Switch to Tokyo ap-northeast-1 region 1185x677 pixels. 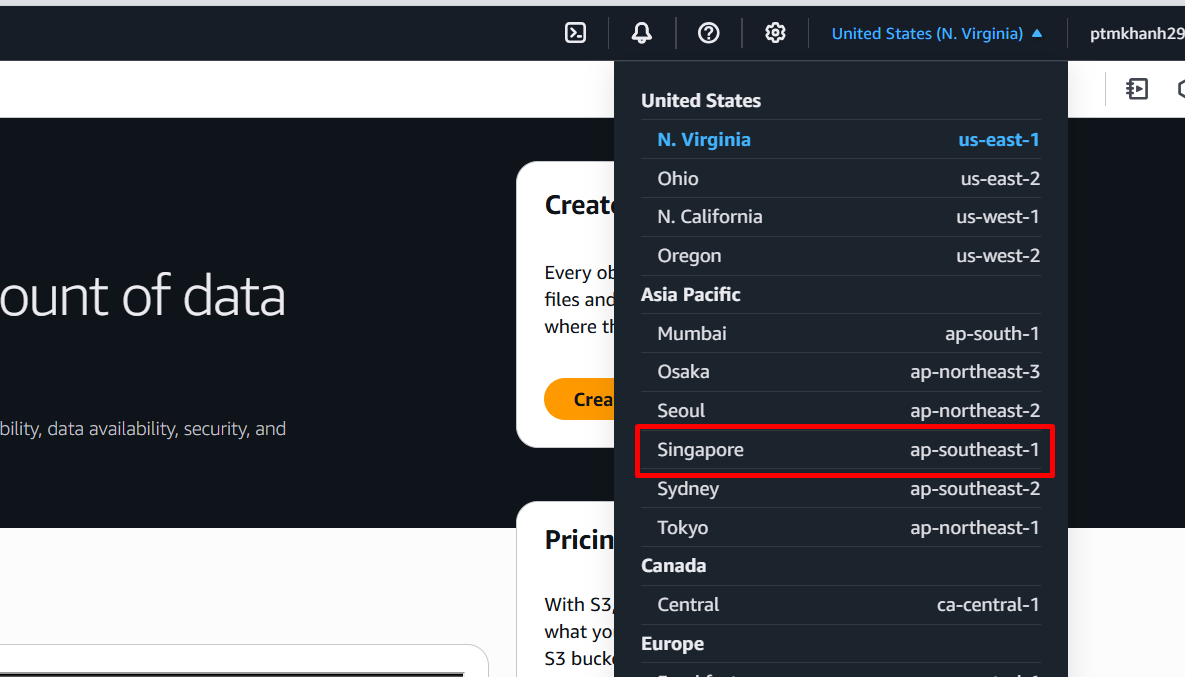click(840, 527)
